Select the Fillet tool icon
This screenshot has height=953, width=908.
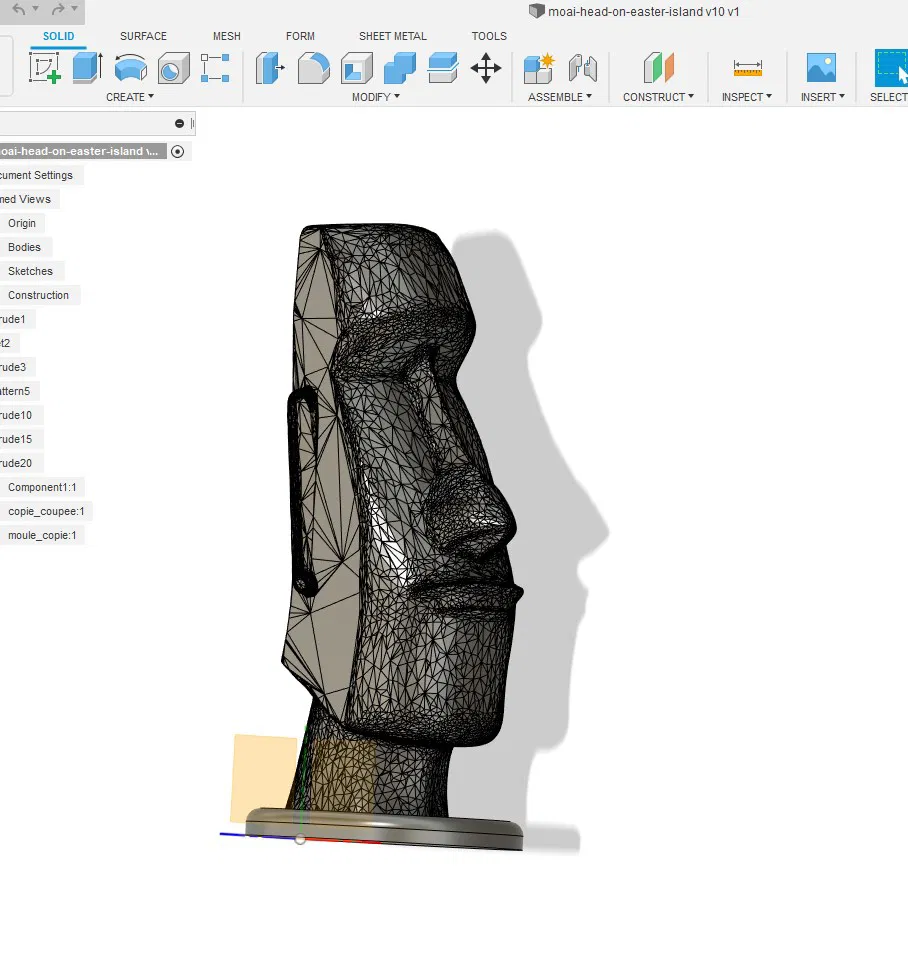click(x=314, y=67)
